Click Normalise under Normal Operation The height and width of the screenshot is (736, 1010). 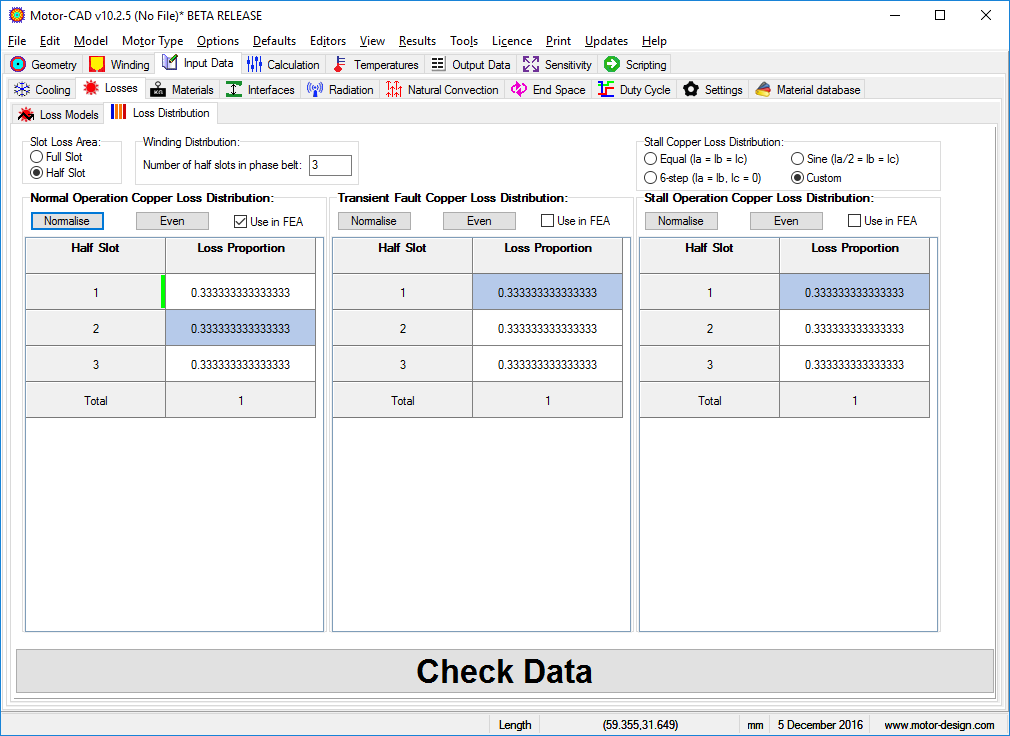67,221
